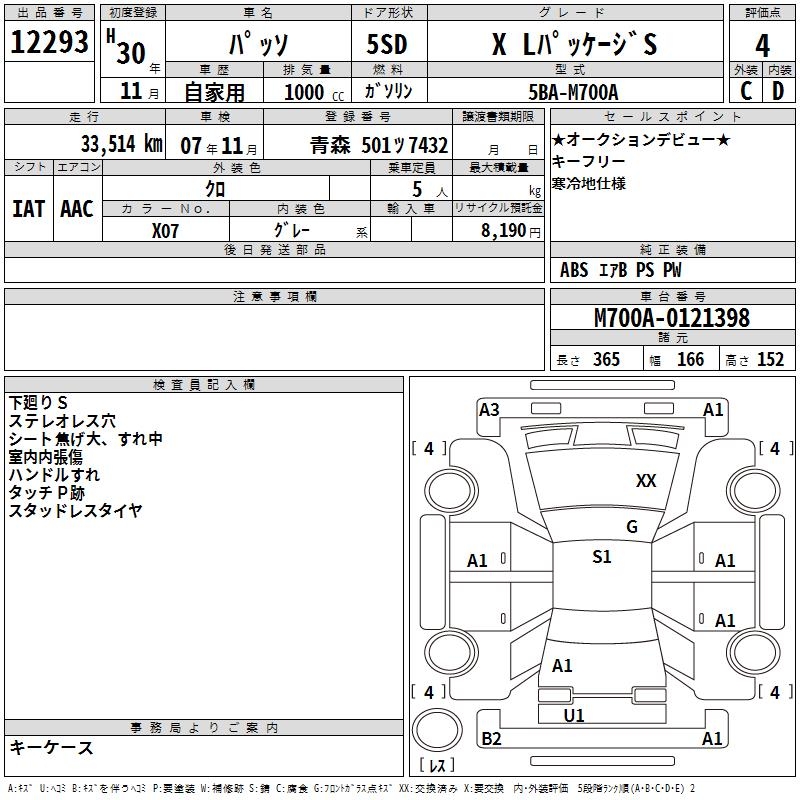Click the G windshield chip mark
Screen dimensions: 800x800
coord(632,526)
